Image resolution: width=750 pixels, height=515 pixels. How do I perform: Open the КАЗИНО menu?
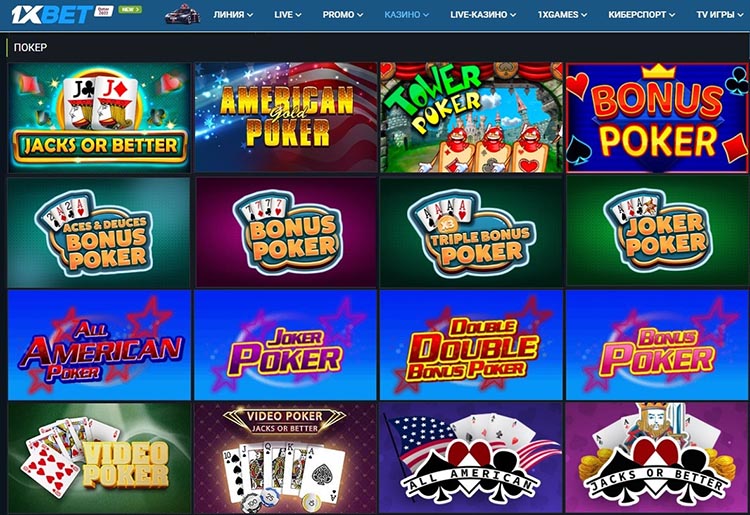tap(407, 15)
